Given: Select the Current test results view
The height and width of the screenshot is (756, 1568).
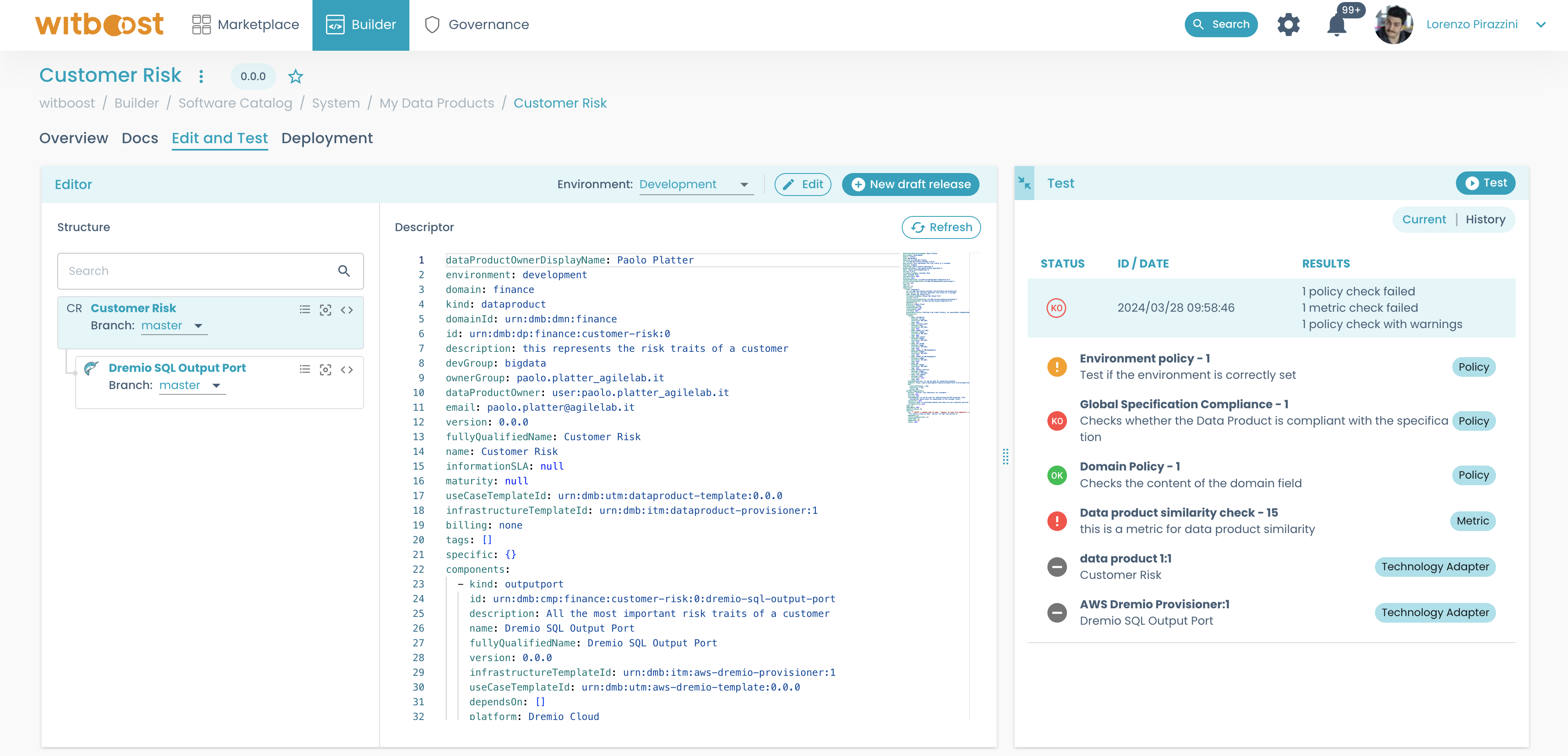Looking at the screenshot, I should pyautogui.click(x=1423, y=220).
